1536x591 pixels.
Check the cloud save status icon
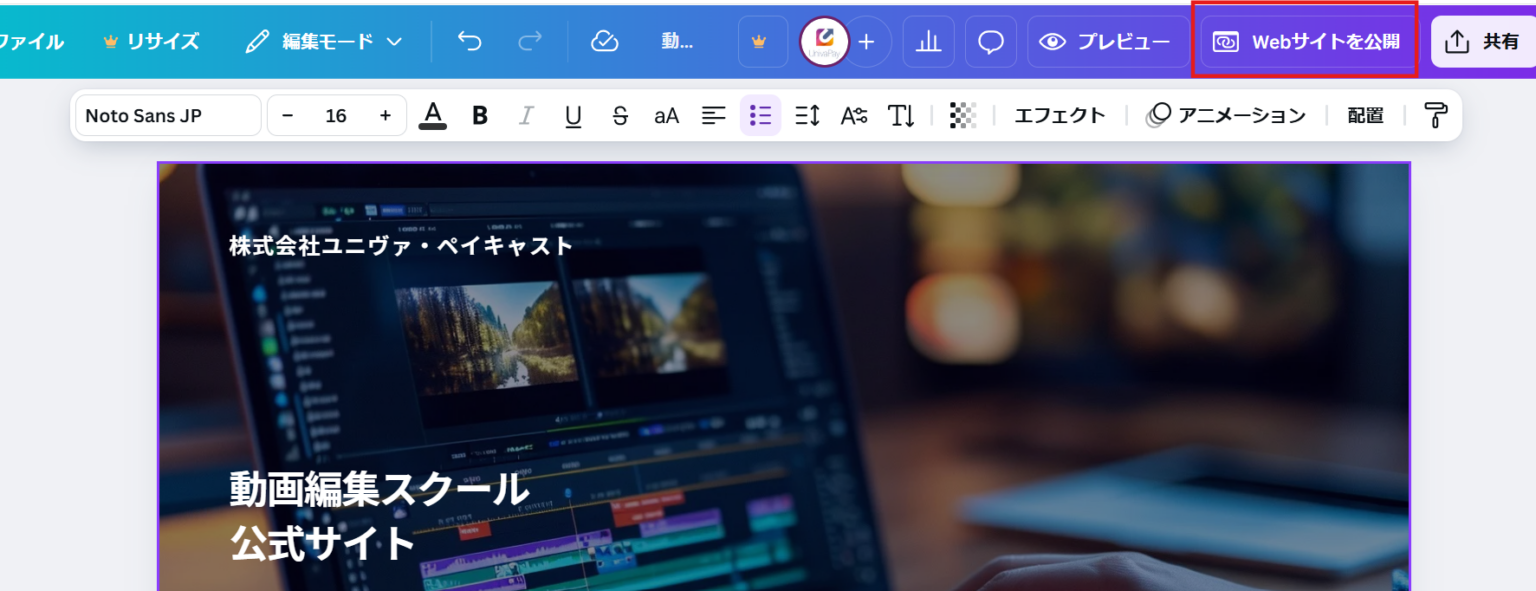click(604, 41)
